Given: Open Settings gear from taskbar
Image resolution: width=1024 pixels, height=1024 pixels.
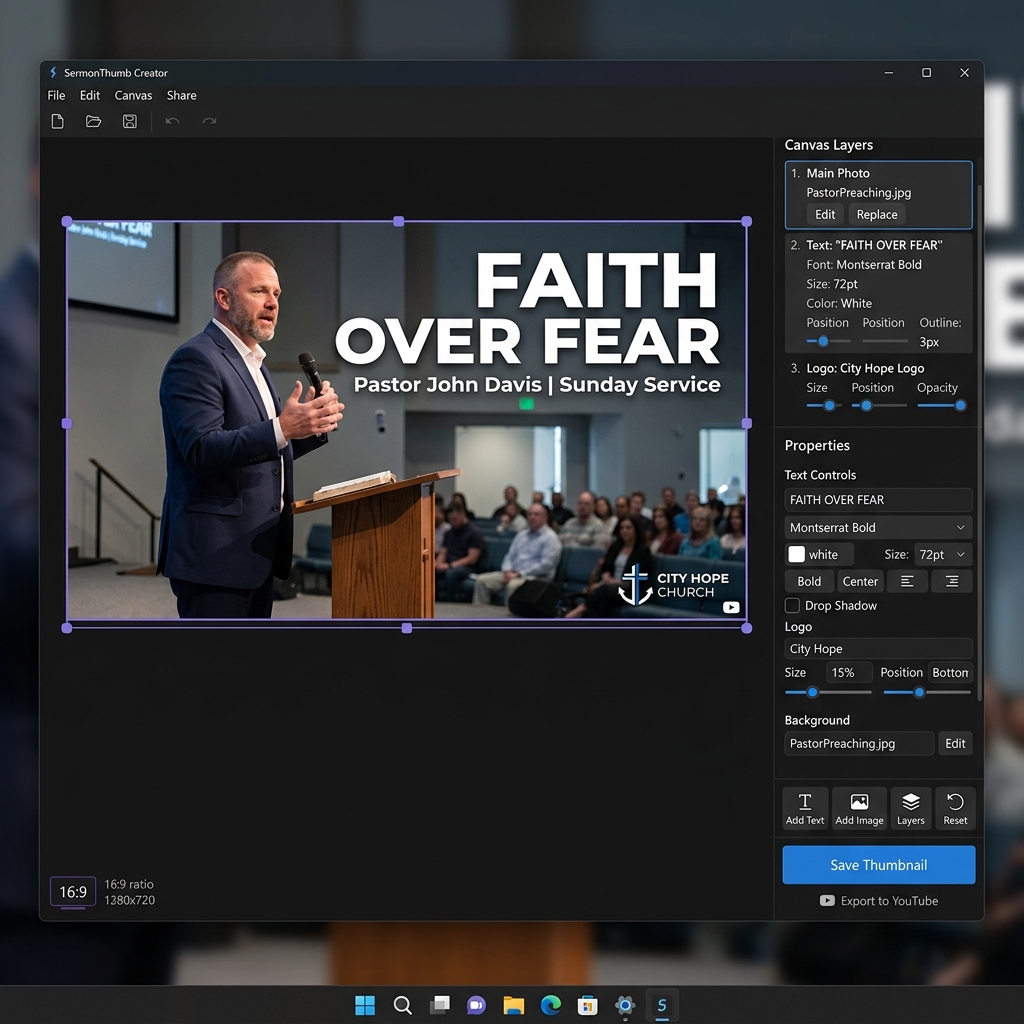Looking at the screenshot, I should [x=625, y=1005].
